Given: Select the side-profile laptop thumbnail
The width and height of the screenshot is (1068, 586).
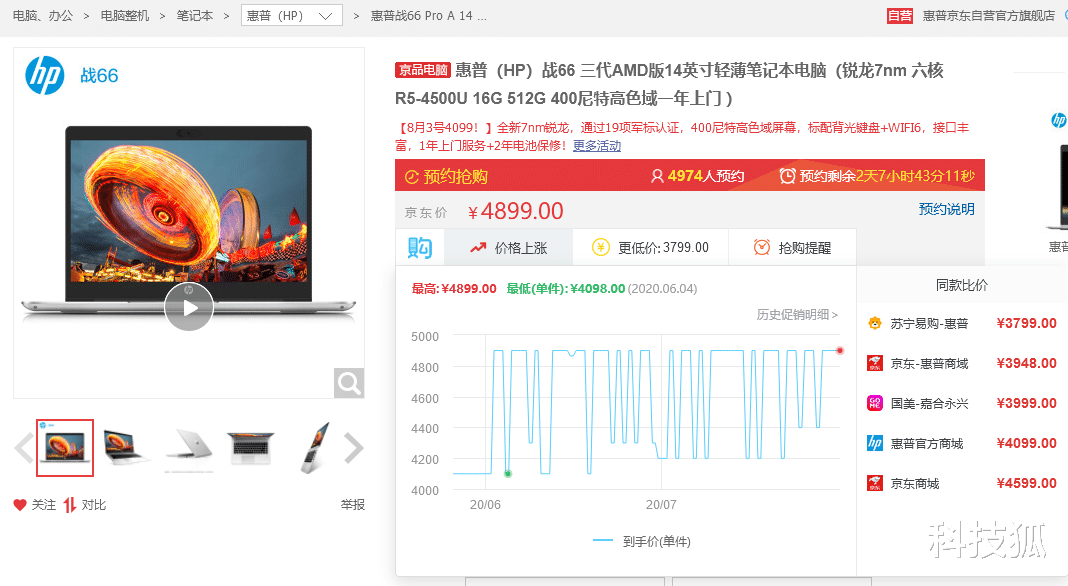Looking at the screenshot, I should tap(315, 448).
